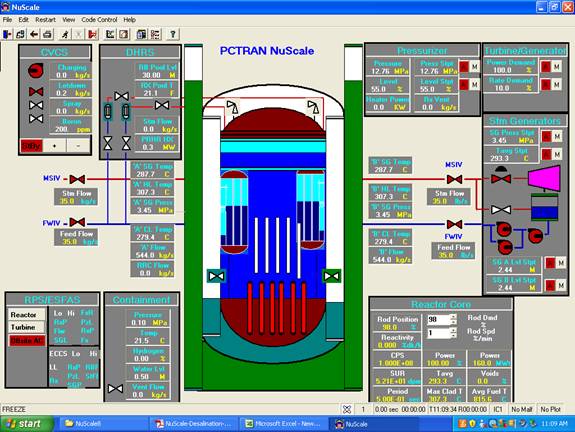Click the magenta turbine icon

click(544, 179)
